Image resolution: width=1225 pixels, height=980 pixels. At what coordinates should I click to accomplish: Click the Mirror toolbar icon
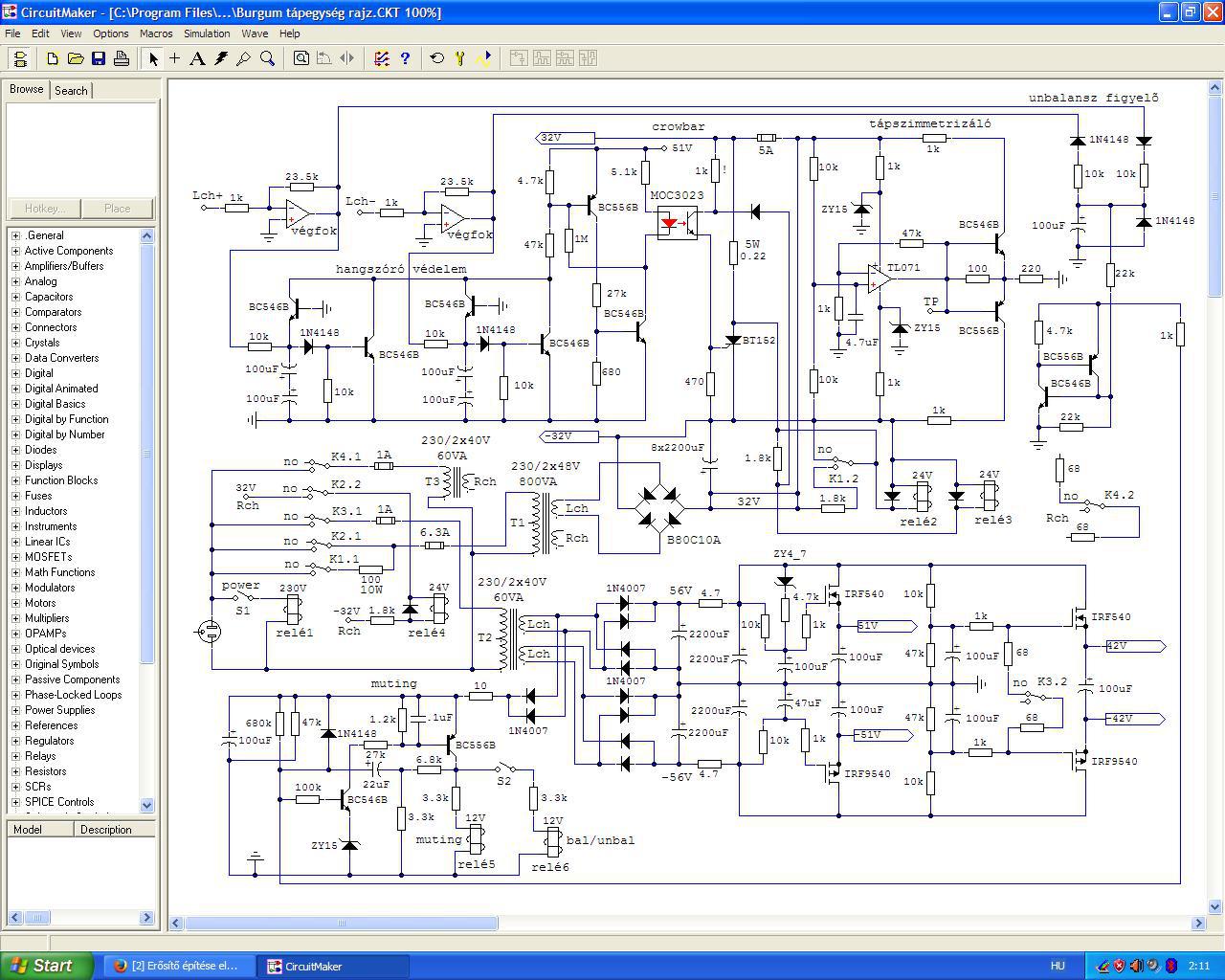click(x=347, y=58)
